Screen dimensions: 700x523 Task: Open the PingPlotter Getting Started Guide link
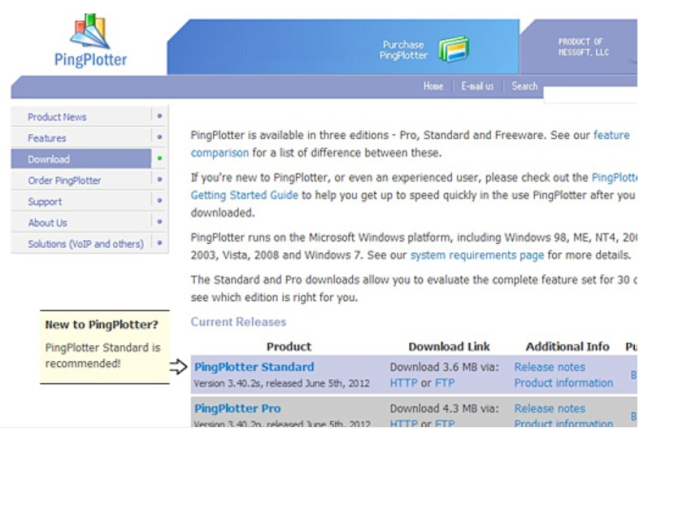244,195
